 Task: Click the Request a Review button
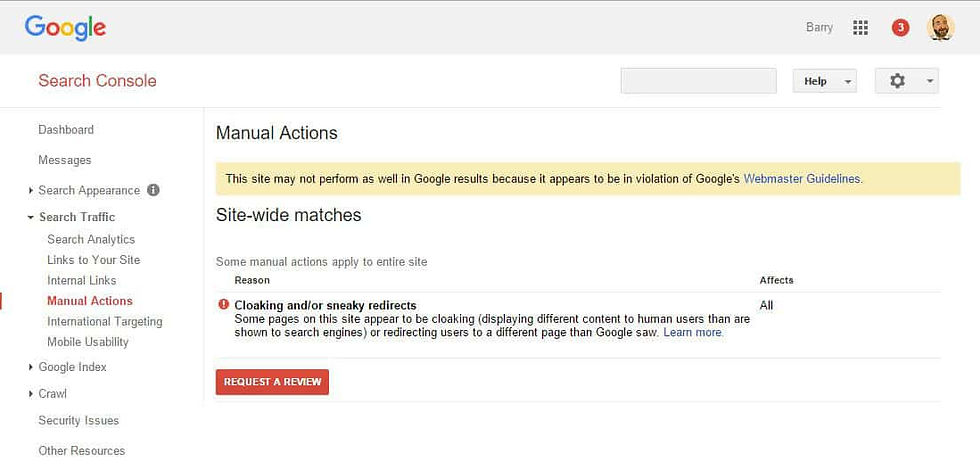[272, 382]
